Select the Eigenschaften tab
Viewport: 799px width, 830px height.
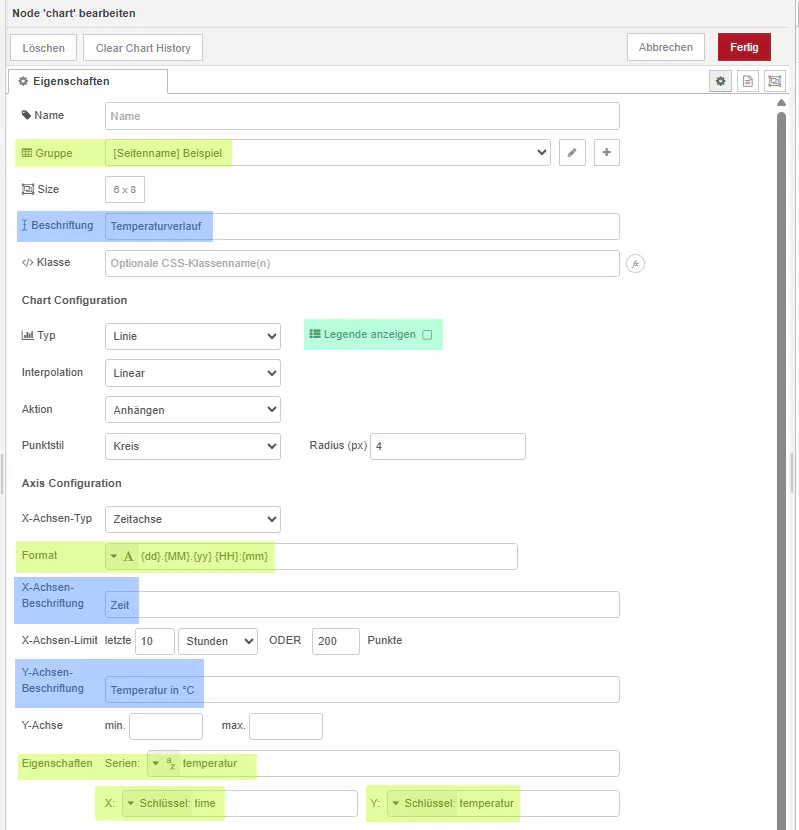pyautogui.click(x=88, y=82)
